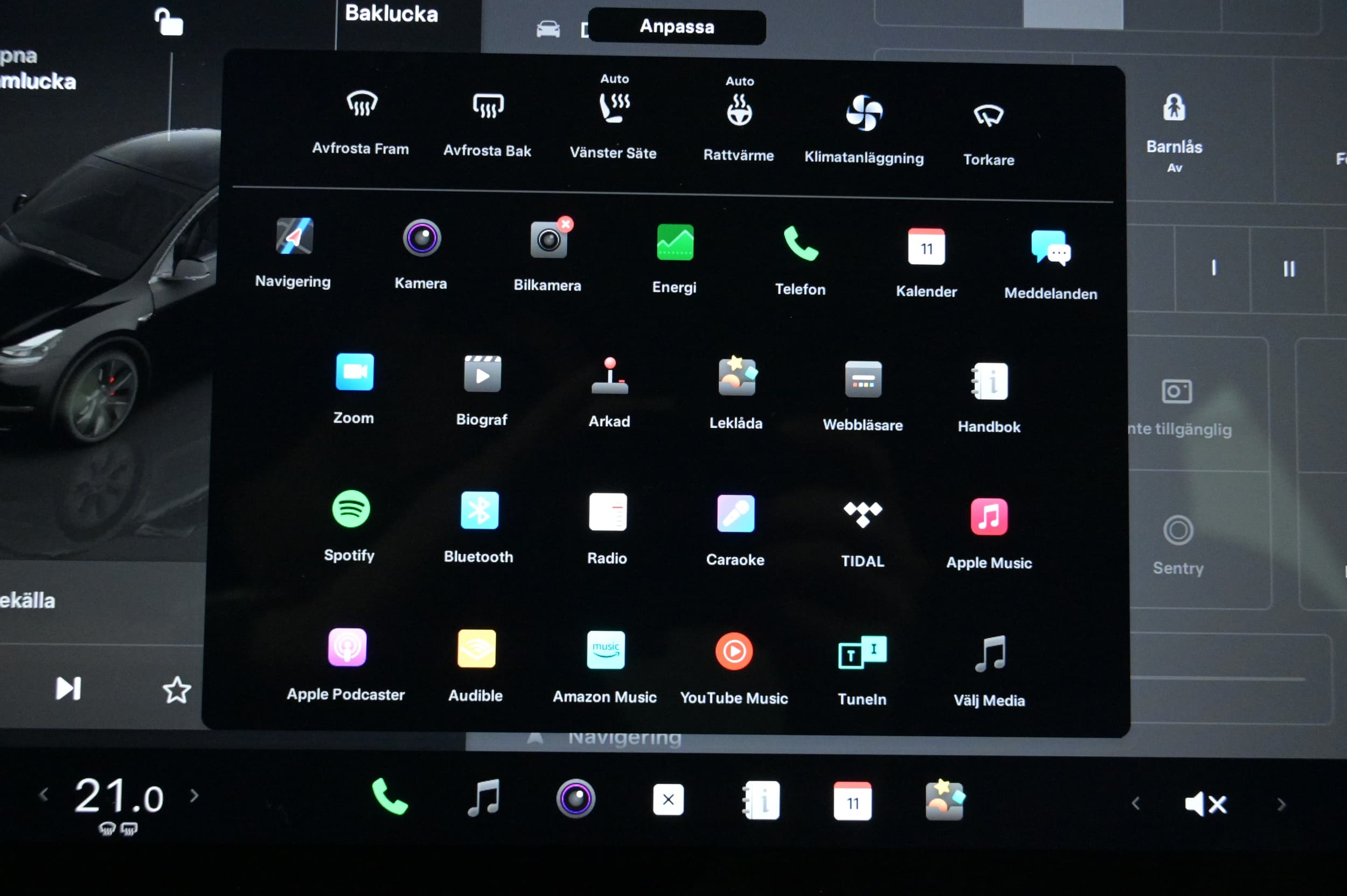Tap the phone icon in bottom dock
The width and height of the screenshot is (1347, 896).
click(x=390, y=796)
